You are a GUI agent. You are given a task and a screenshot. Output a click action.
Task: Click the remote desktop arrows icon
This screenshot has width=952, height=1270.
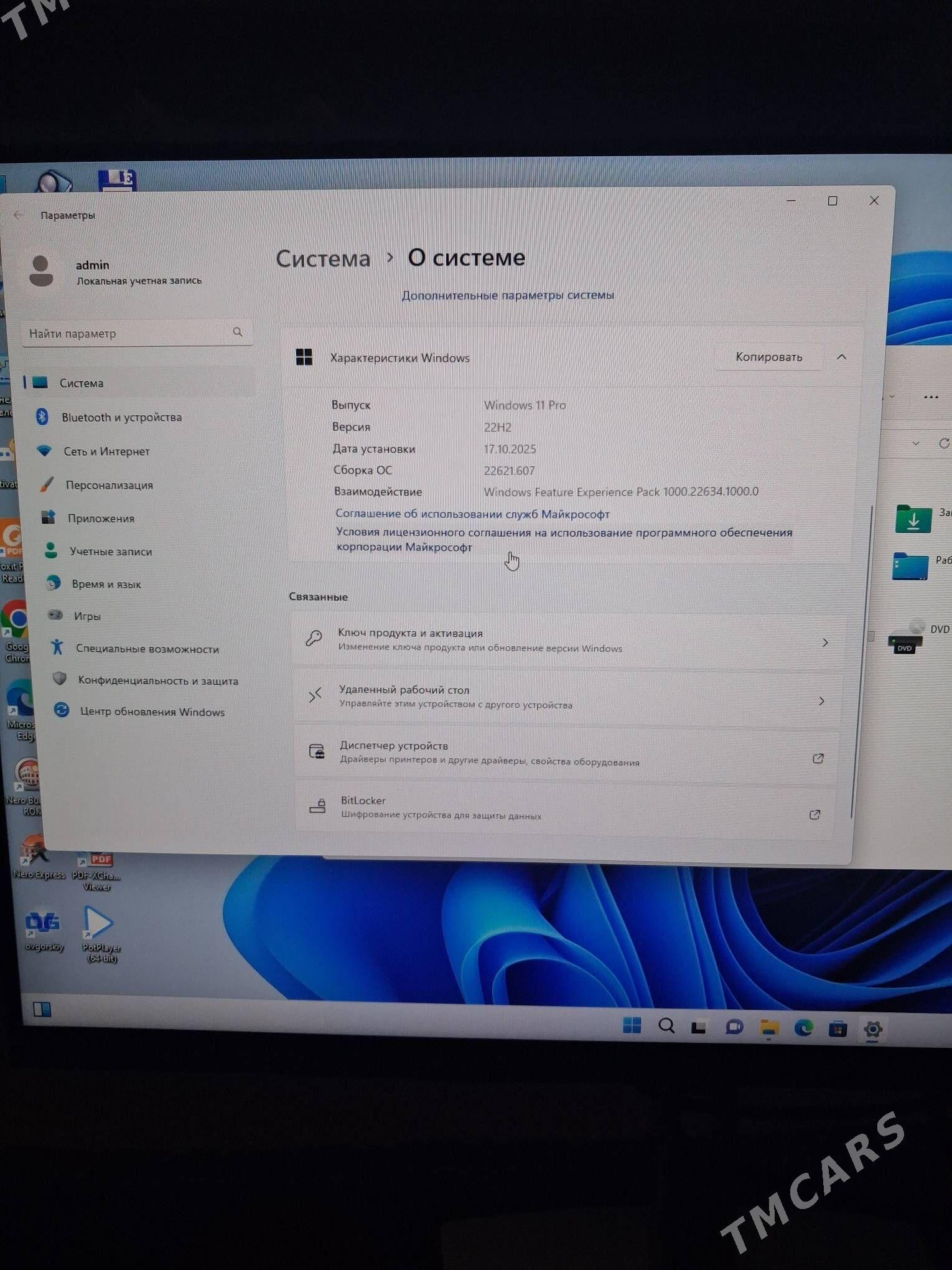pos(315,695)
